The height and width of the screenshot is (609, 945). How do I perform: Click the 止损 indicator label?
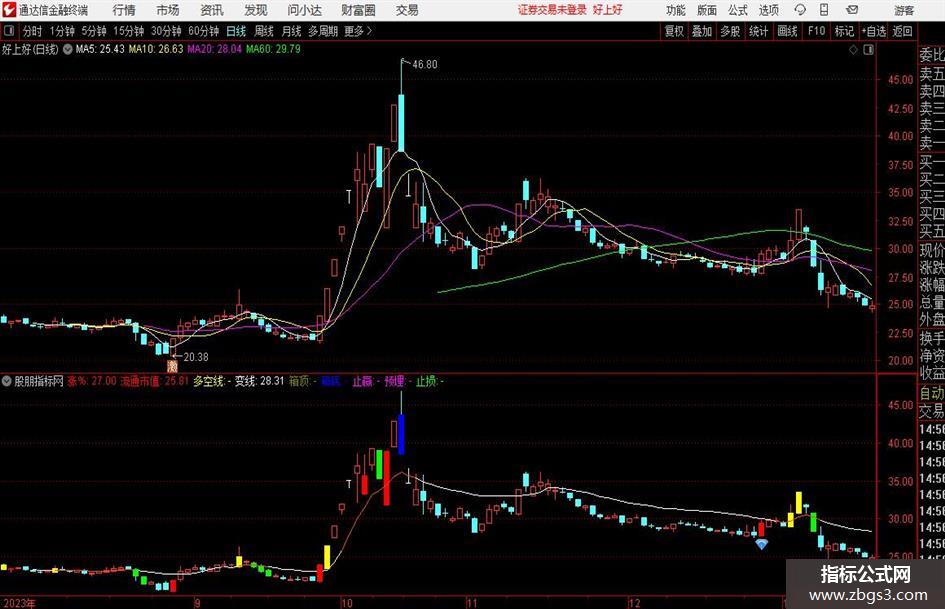426,381
